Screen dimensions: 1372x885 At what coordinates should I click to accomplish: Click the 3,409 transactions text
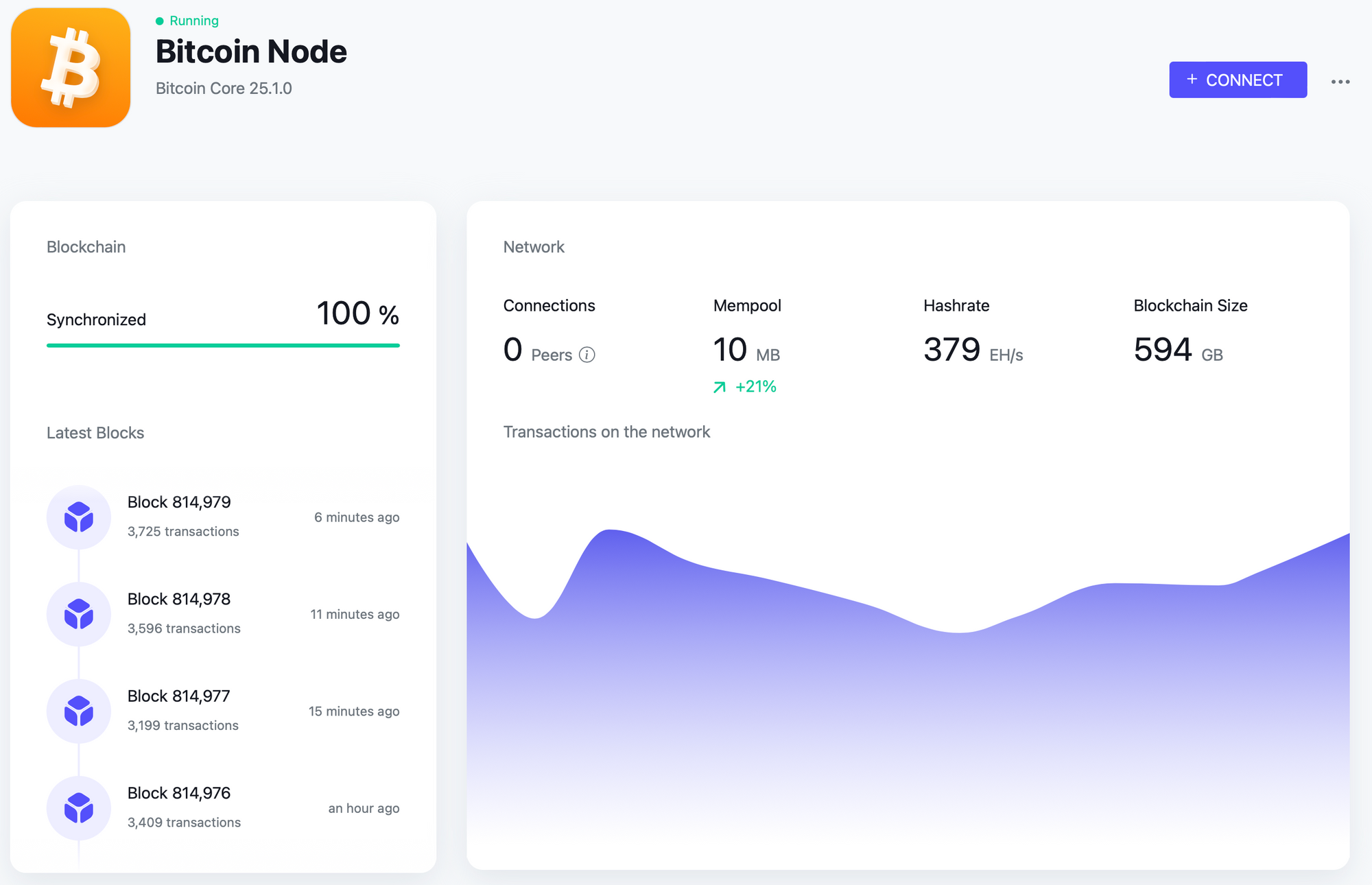[184, 823]
